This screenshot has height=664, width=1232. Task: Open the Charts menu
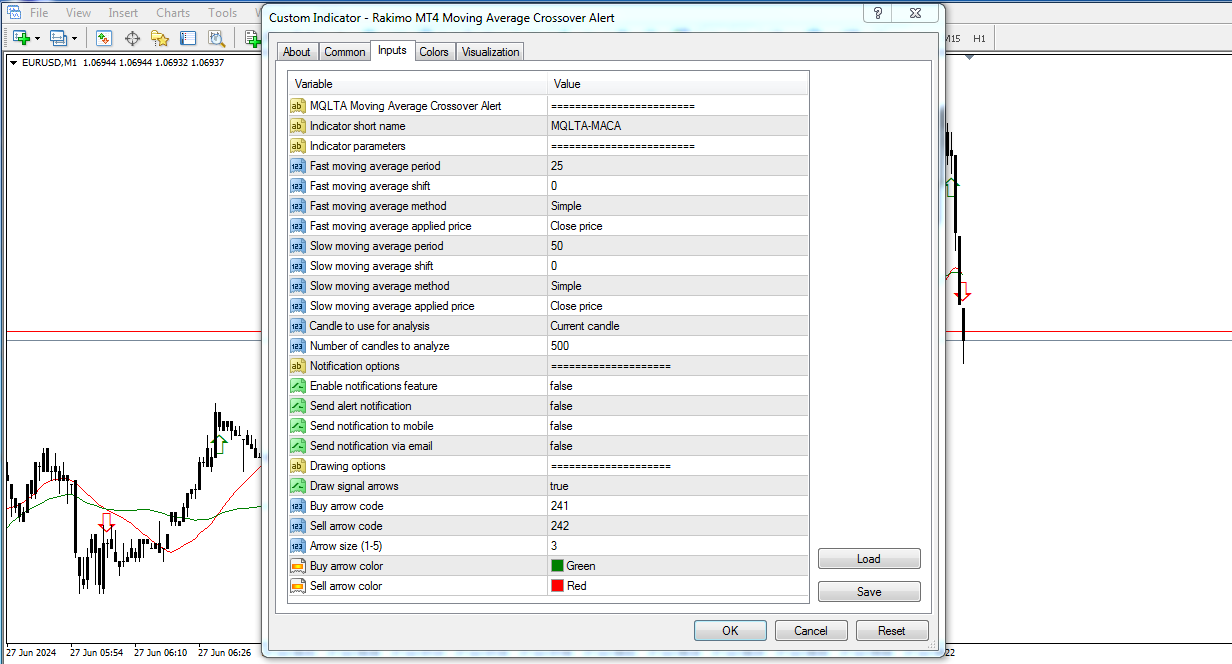tap(173, 13)
